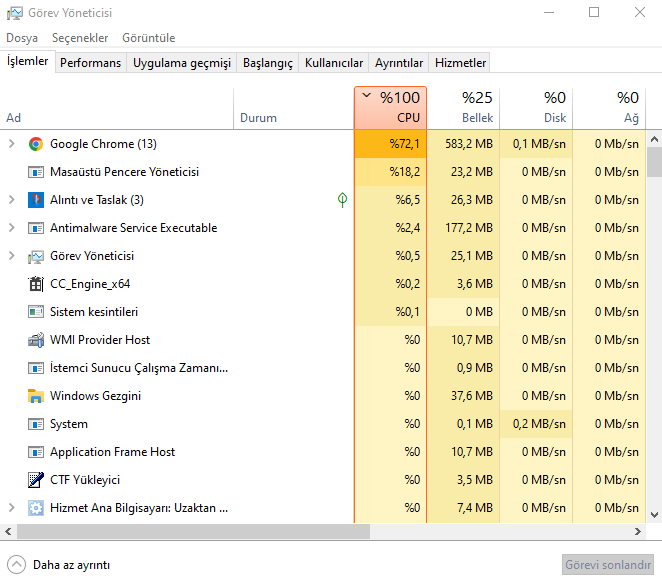The image size is (662, 586).
Task: Click the Antimalware Service Executable icon
Action: click(x=36, y=228)
